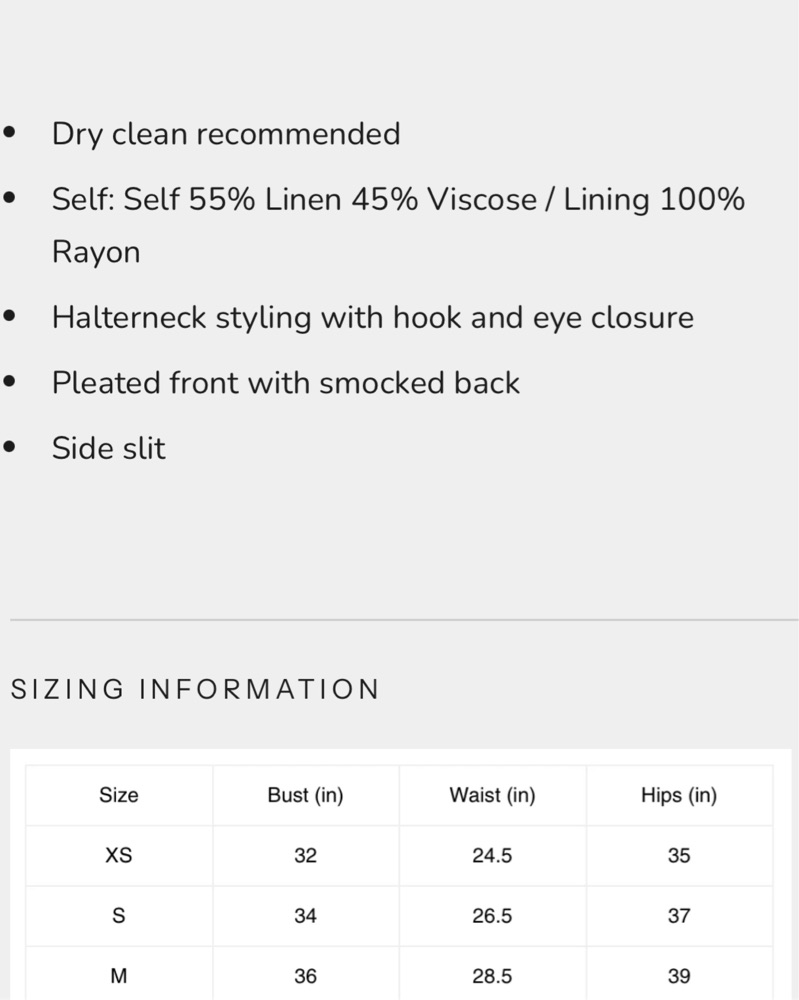Select the XS size row label

pyautogui.click(x=119, y=856)
